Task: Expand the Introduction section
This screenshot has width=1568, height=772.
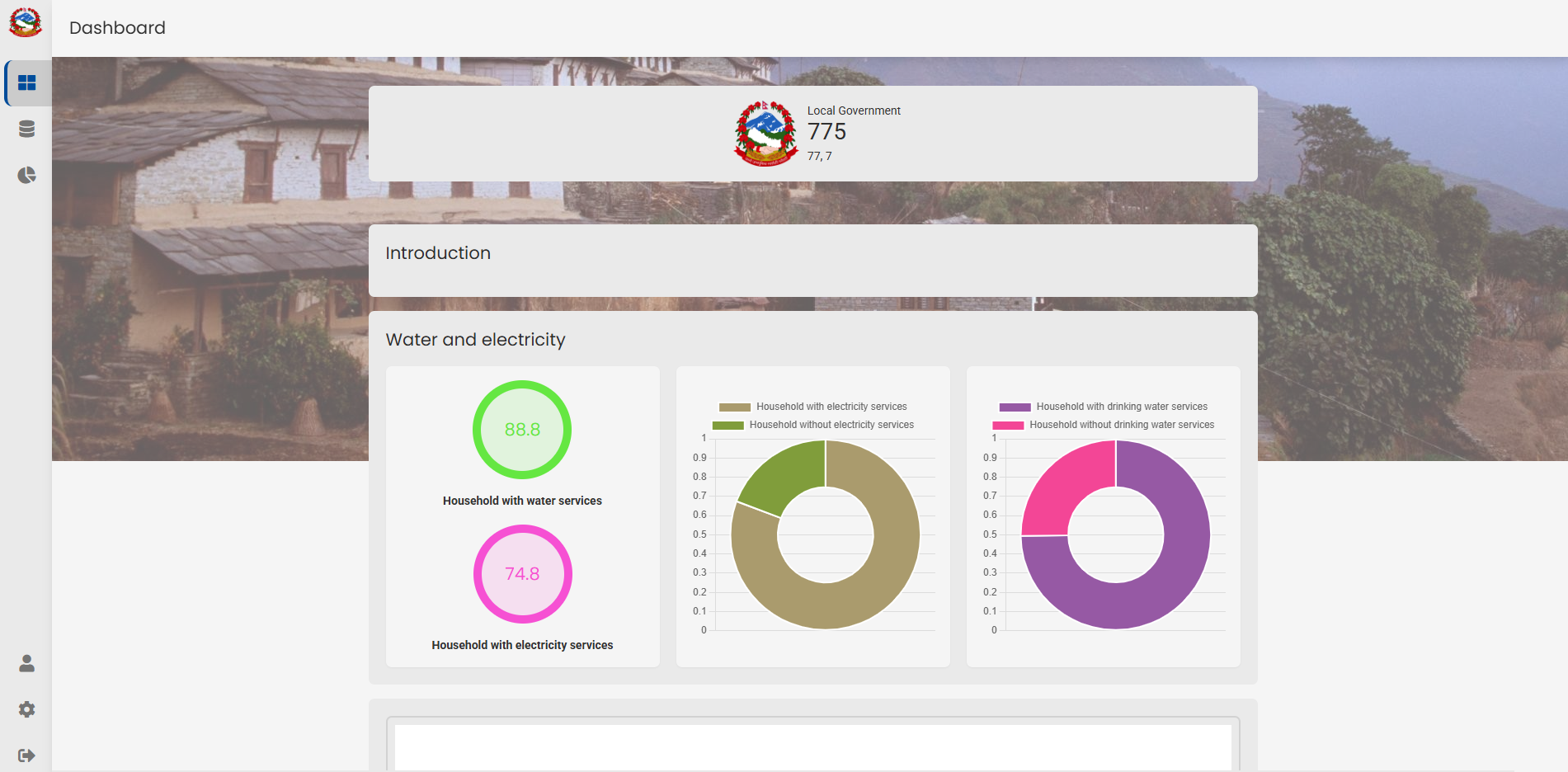Action: (438, 253)
